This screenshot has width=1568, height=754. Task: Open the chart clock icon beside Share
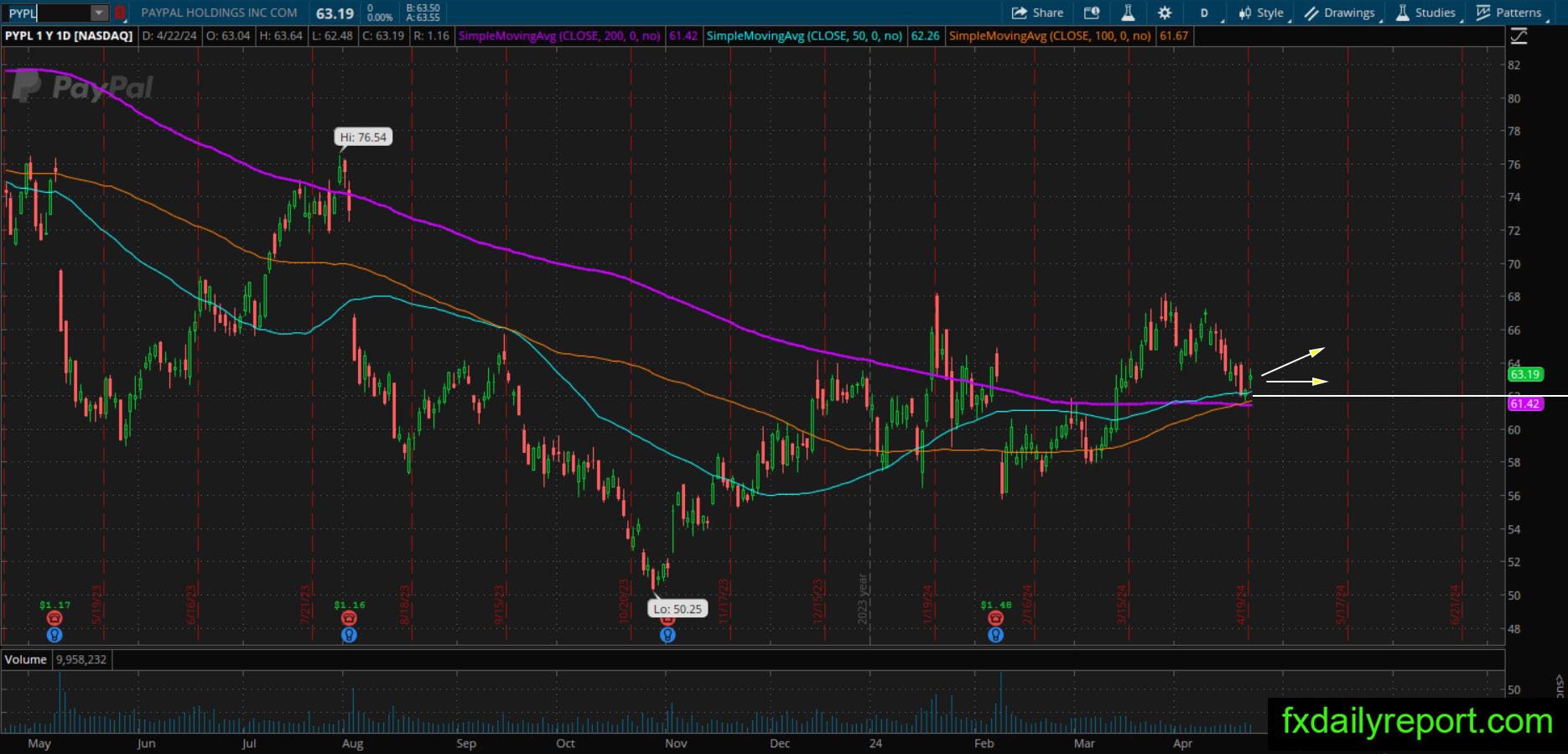coord(1092,13)
